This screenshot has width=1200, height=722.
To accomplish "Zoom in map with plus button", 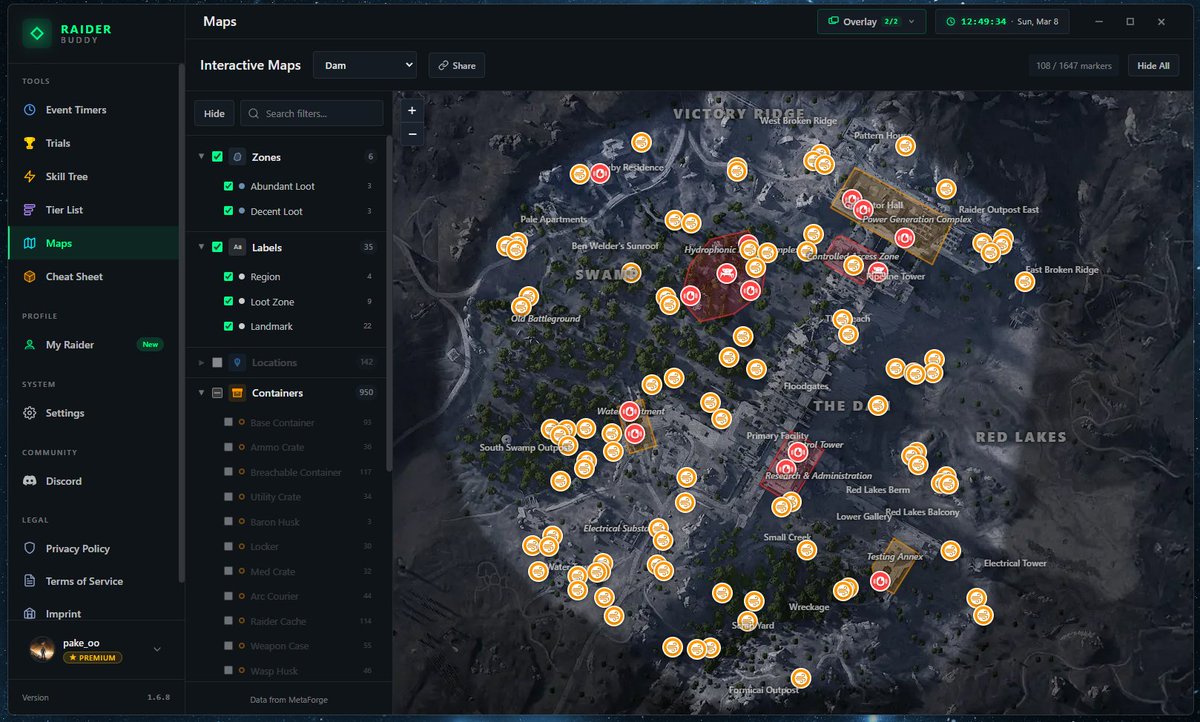I will 412,111.
